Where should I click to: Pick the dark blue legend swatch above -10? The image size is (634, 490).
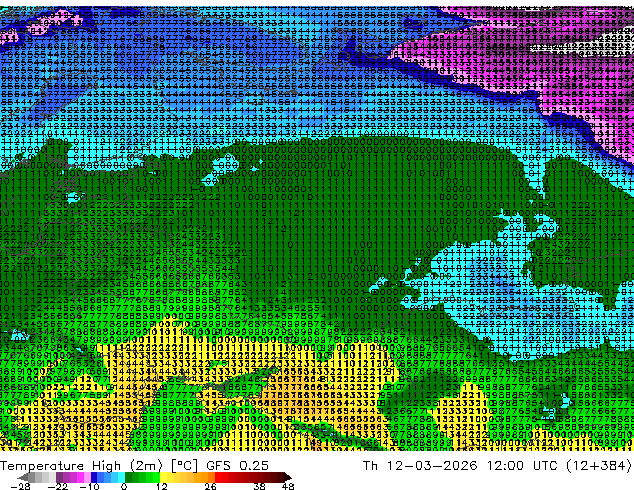tap(94, 477)
